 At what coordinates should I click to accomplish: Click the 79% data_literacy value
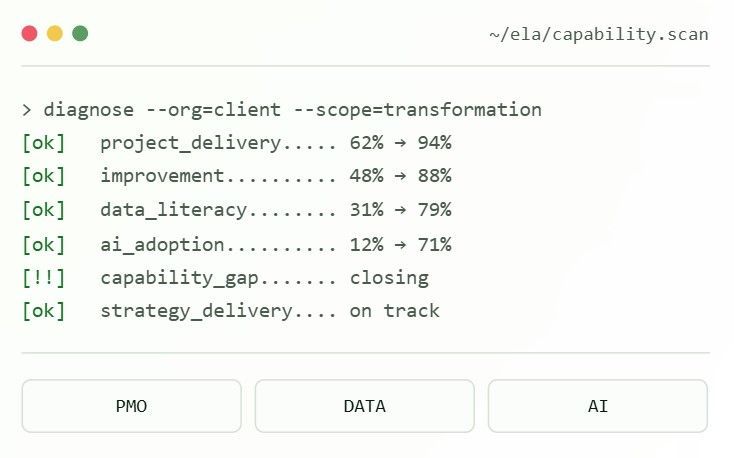coord(435,210)
